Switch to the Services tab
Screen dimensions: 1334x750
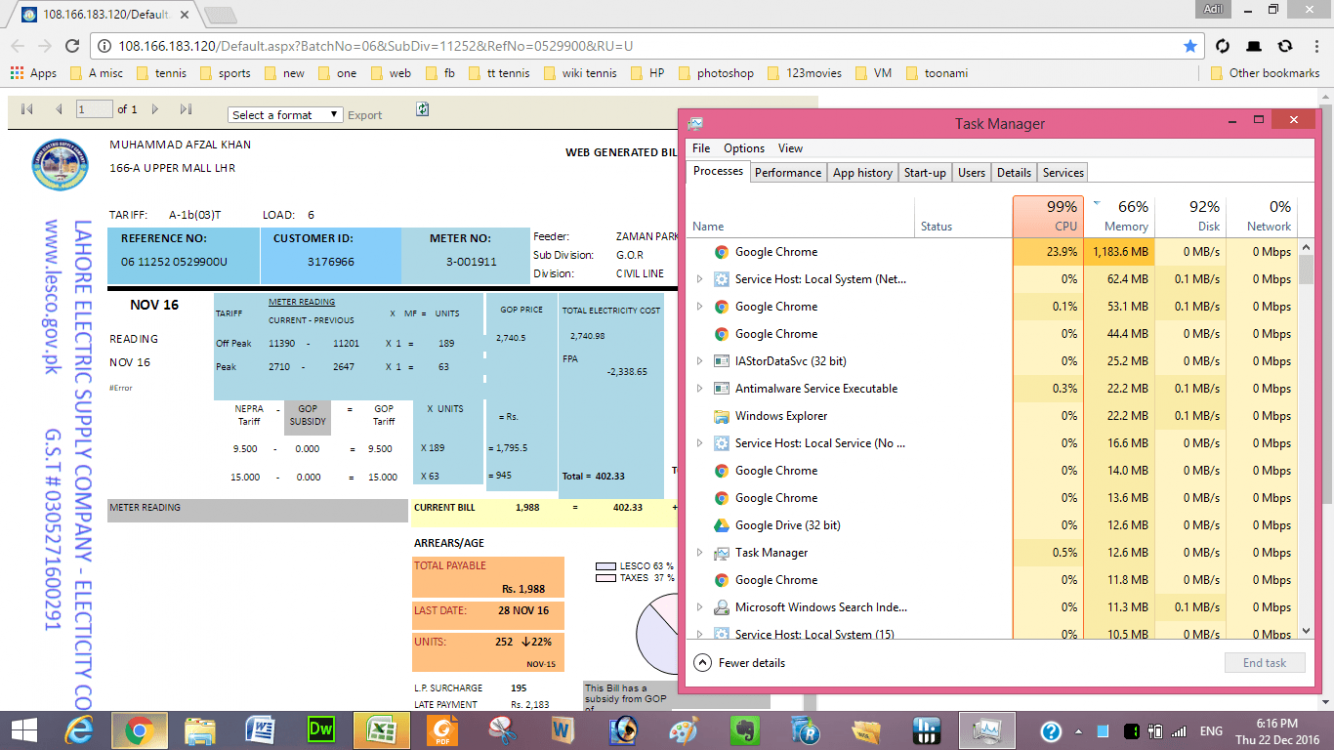[1063, 172]
